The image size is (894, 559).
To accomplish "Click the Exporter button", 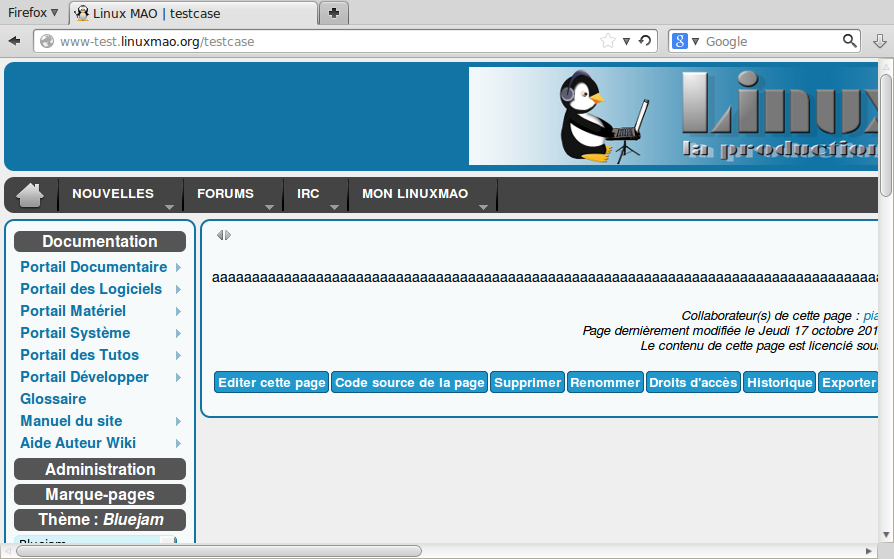I will tap(848, 382).
